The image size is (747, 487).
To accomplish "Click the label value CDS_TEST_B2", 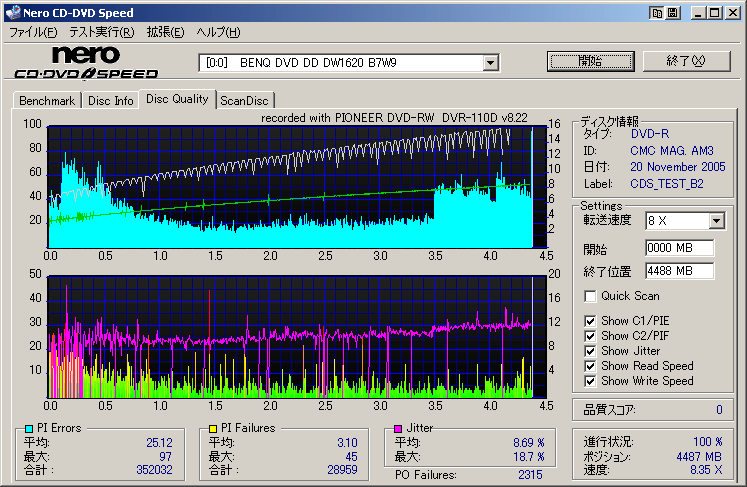I will tap(666, 184).
